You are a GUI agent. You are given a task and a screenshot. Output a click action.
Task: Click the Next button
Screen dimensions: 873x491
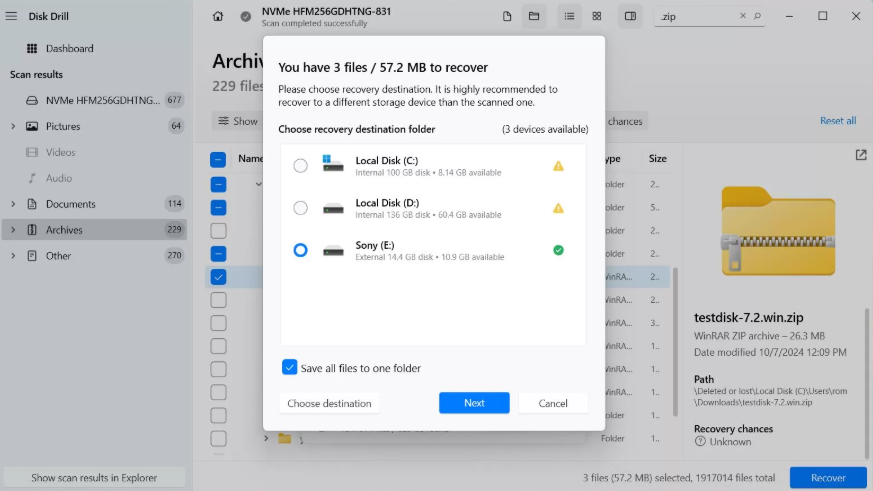474,403
